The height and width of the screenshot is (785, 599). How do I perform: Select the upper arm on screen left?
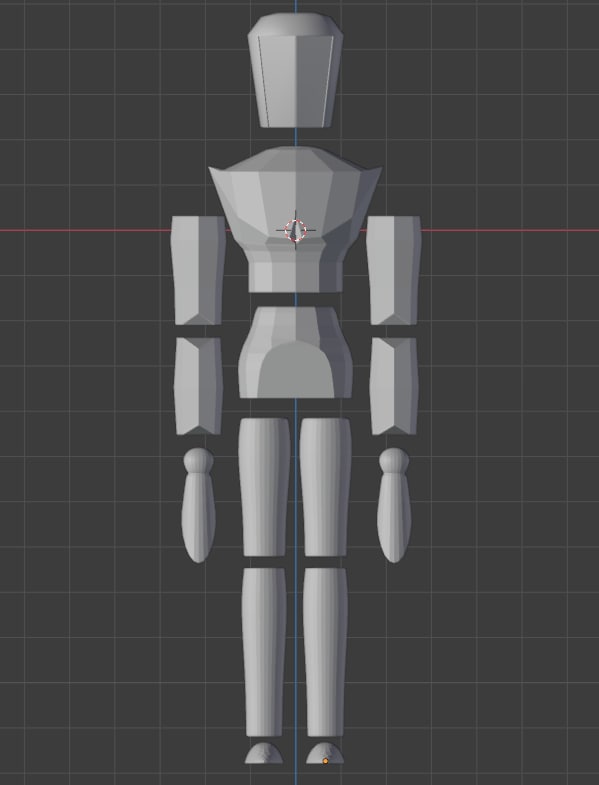point(198,270)
